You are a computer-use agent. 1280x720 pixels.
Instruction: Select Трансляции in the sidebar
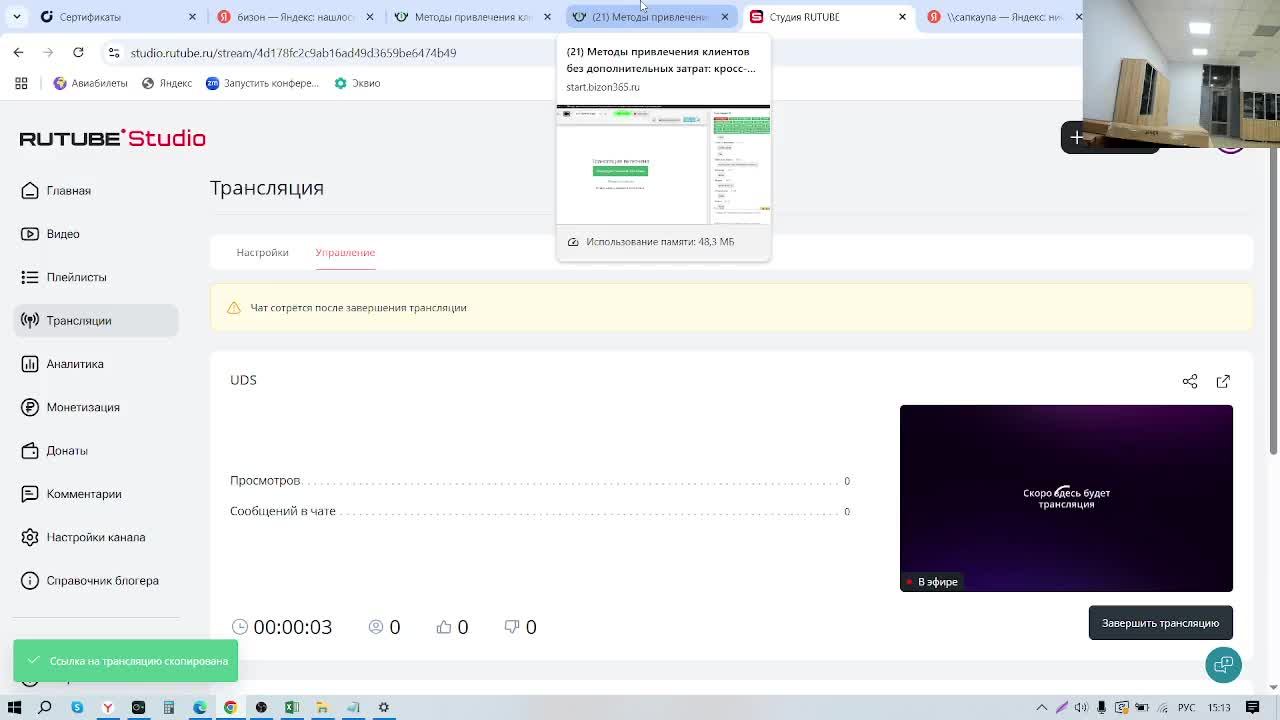click(96, 320)
